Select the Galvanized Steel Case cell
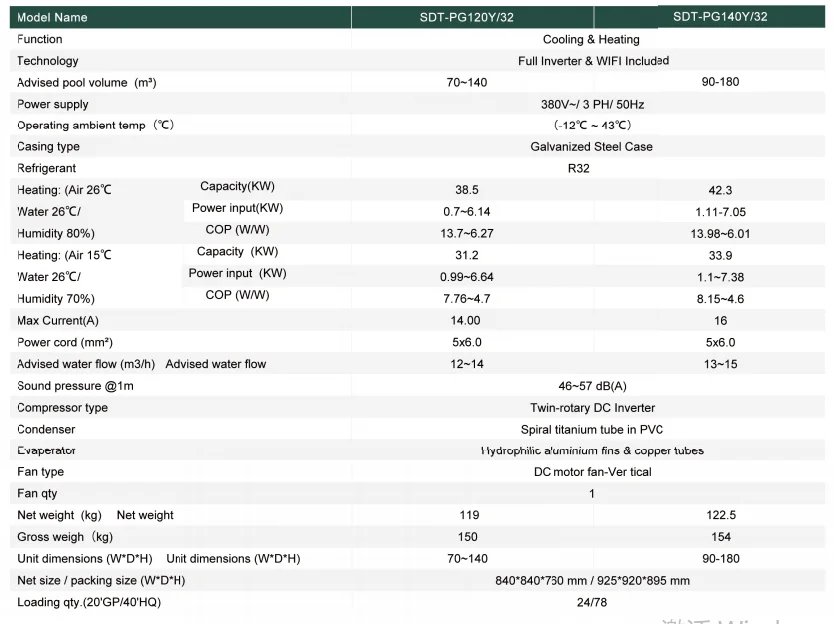Image resolution: width=835 pixels, height=624 pixels. pos(591,147)
